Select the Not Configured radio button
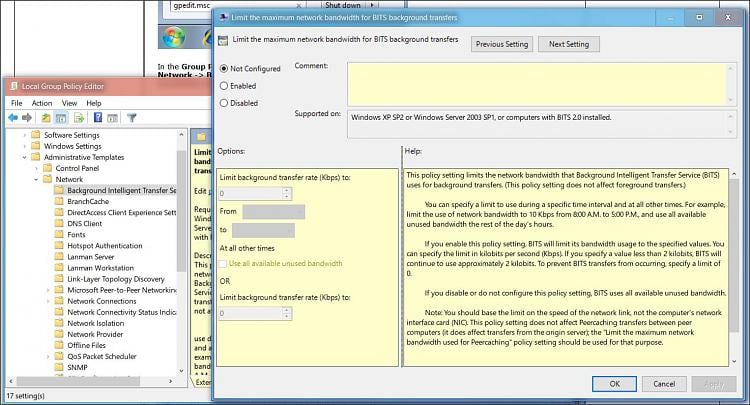 pyautogui.click(x=223, y=68)
